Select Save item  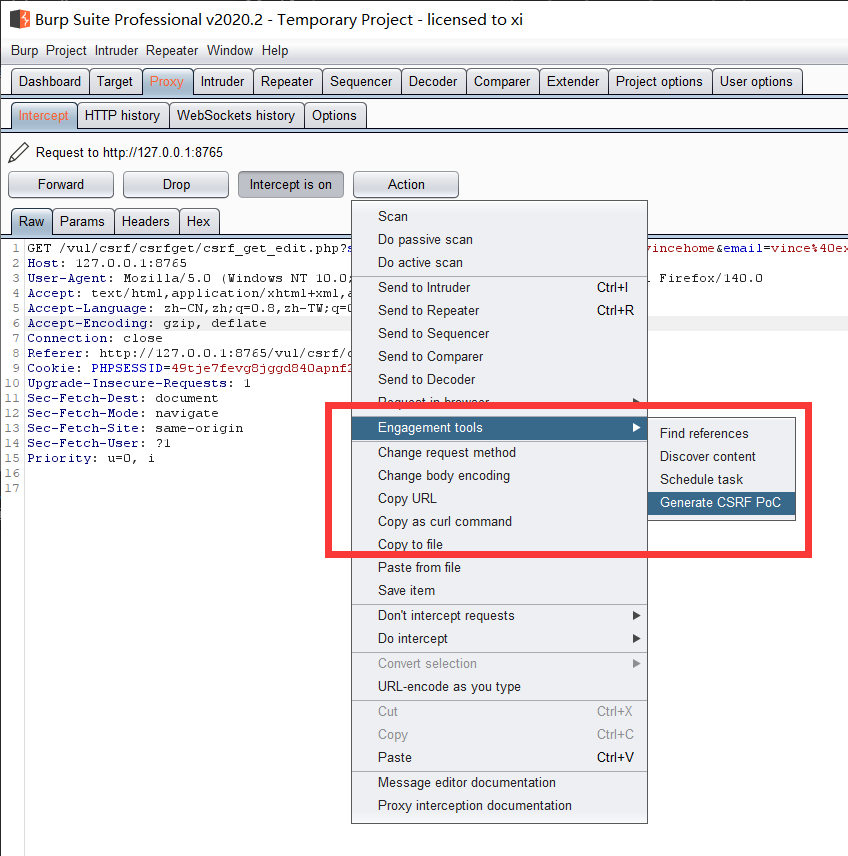click(x=499, y=590)
